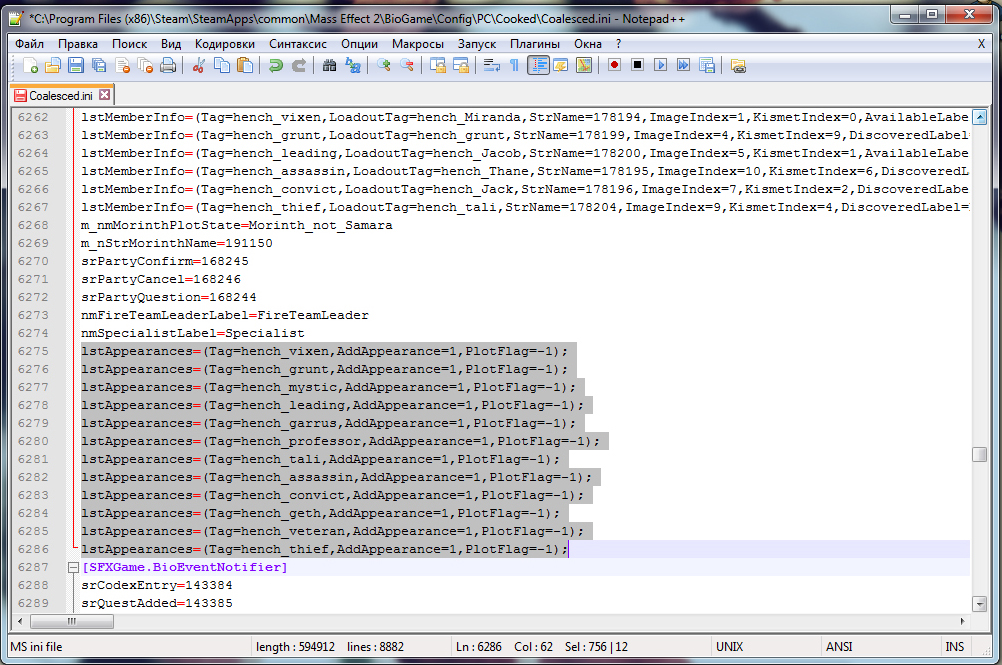Open the Окна menu

click(x=587, y=43)
